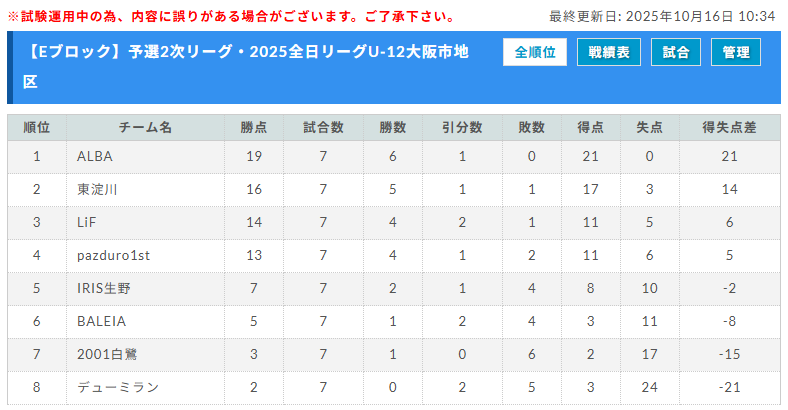The width and height of the screenshot is (788, 410).
Task: Open the 試合 matches tab
Action: click(676, 53)
